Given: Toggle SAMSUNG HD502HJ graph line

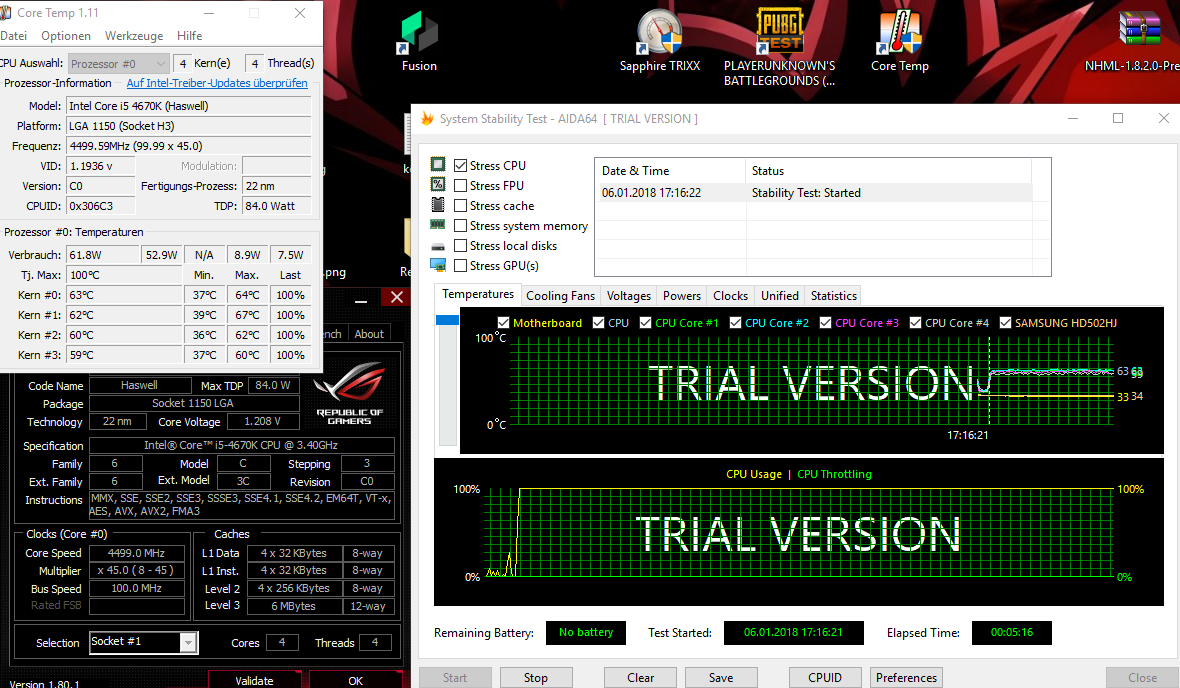Looking at the screenshot, I should (1005, 323).
